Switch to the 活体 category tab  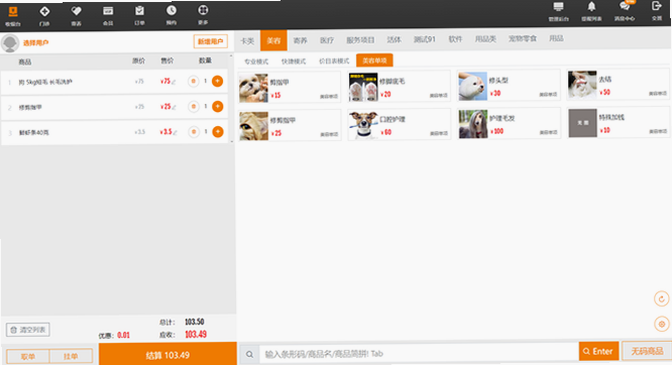pos(394,40)
